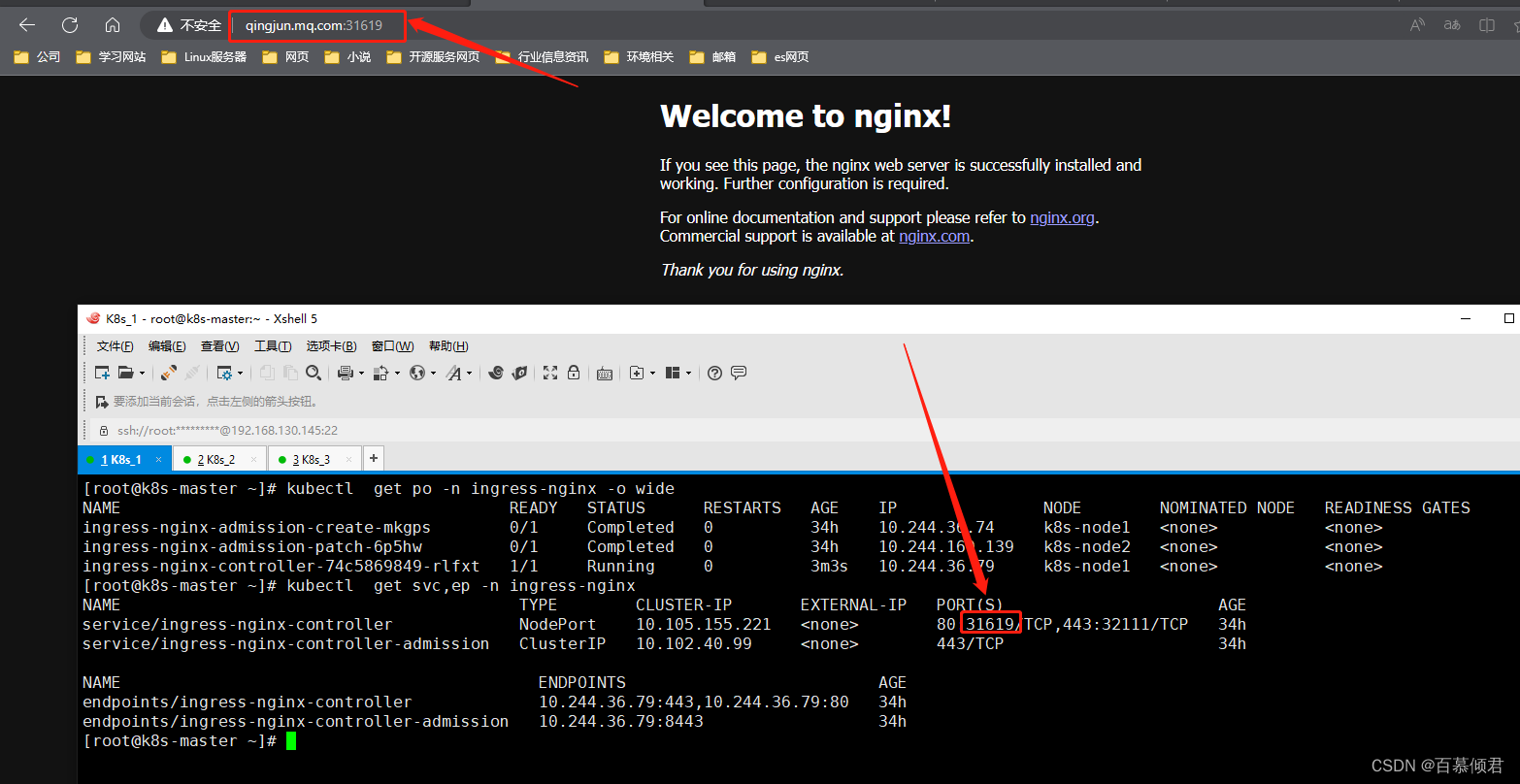Add a new Xshell tab with plus
This screenshot has height=784, width=1520.
374,458
